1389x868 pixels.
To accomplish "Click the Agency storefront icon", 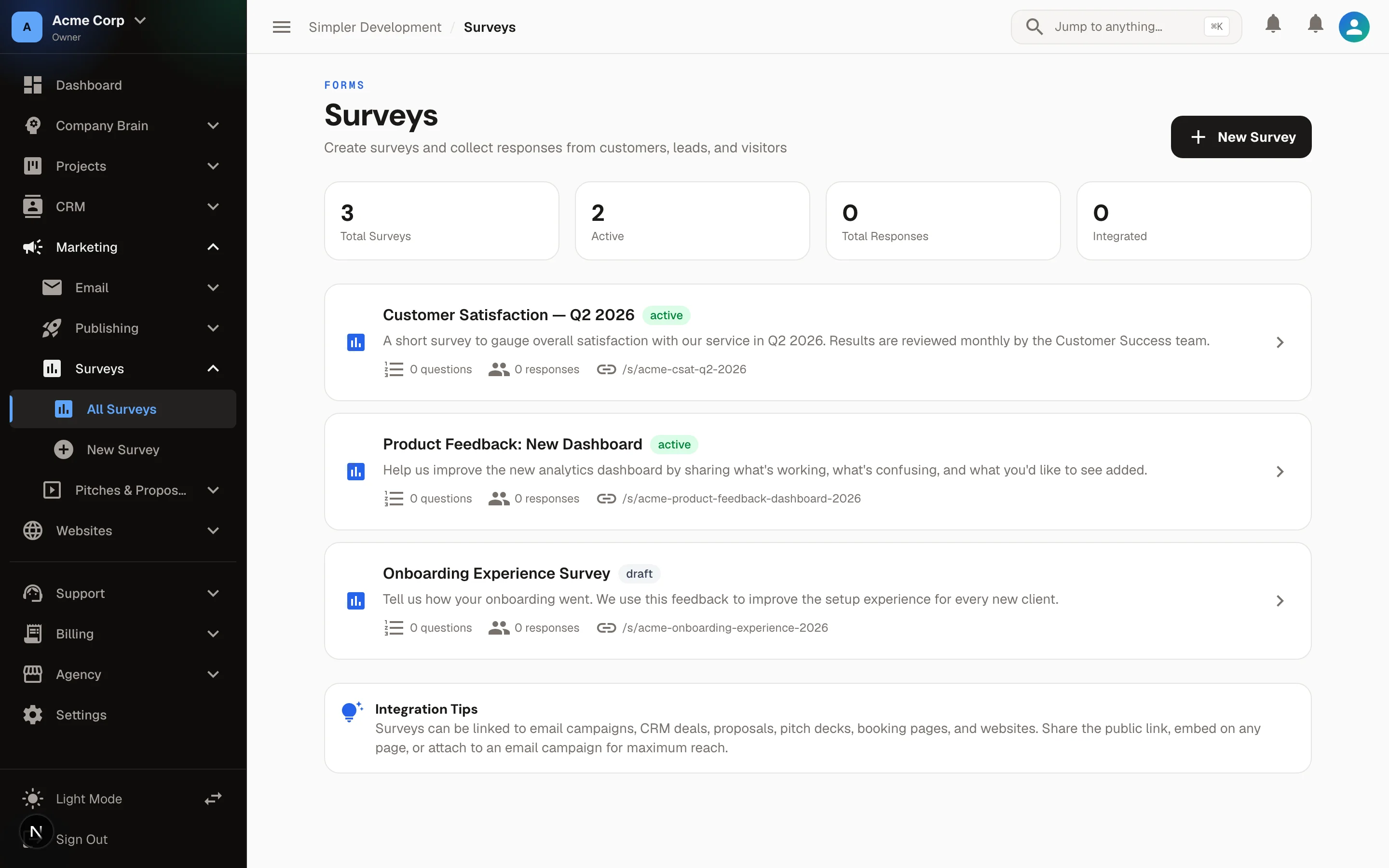I will (x=33, y=674).
